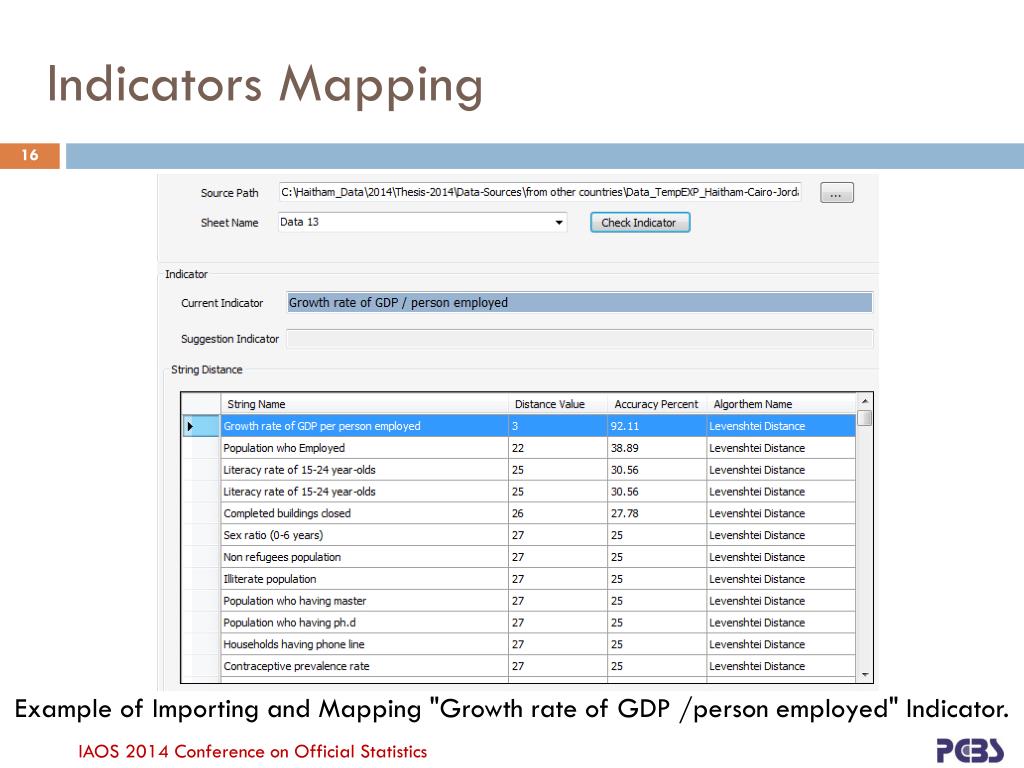This screenshot has height=768, width=1024.
Task: Sort by the String Name column header
Action: pyautogui.click(x=364, y=404)
